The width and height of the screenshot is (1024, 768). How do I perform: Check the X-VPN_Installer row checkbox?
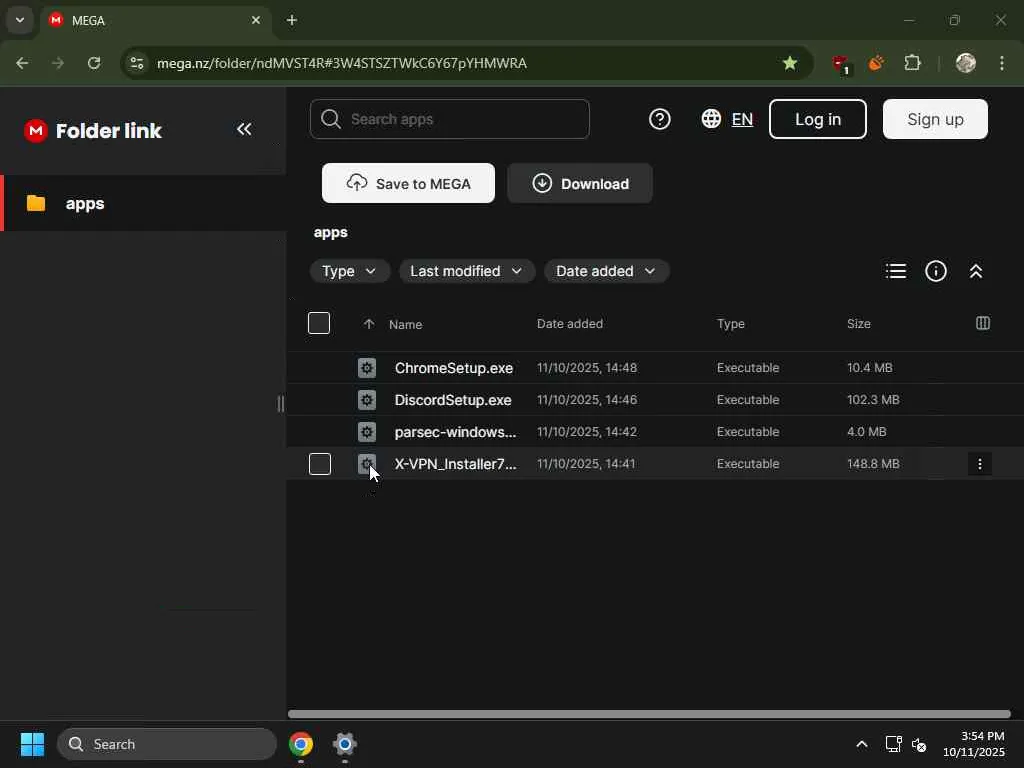coord(320,464)
